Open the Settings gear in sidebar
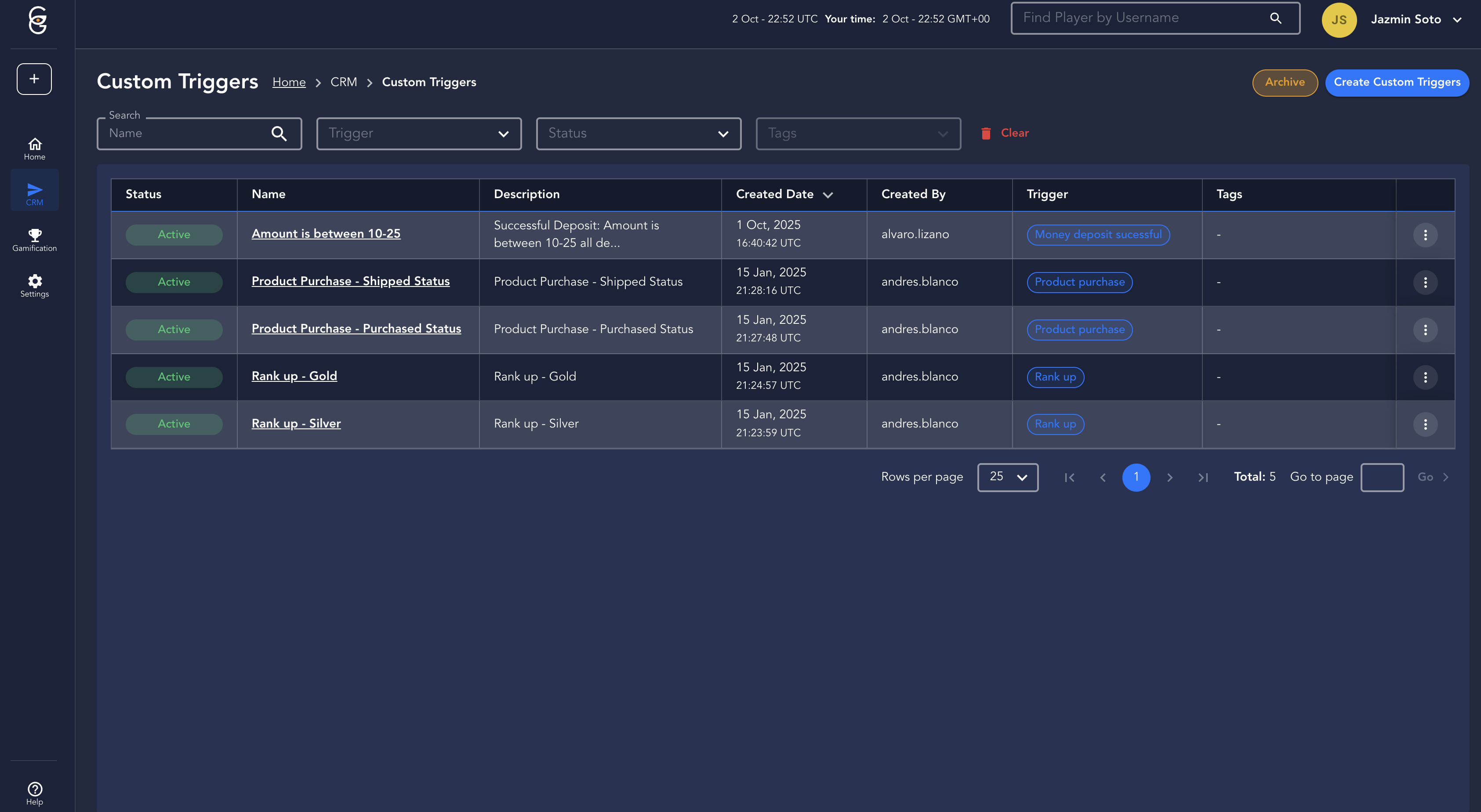The image size is (1481, 812). [34, 286]
